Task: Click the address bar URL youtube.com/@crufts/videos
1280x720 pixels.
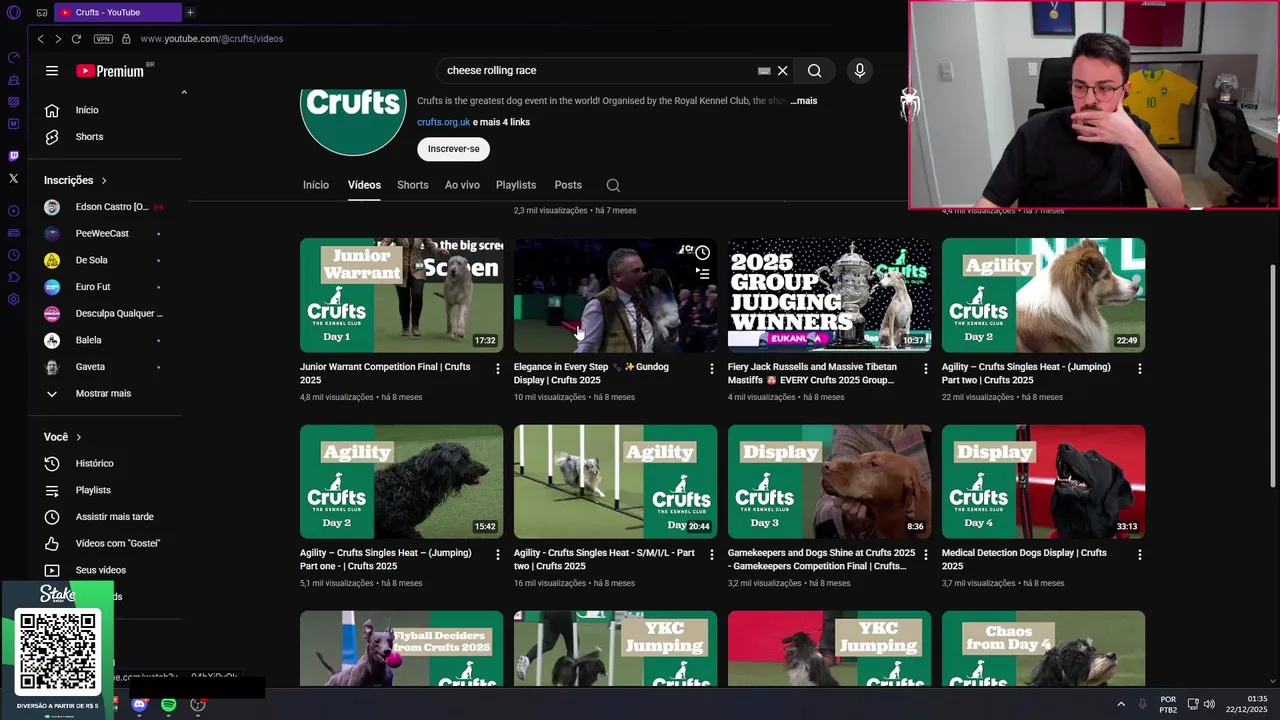Action: (211, 39)
